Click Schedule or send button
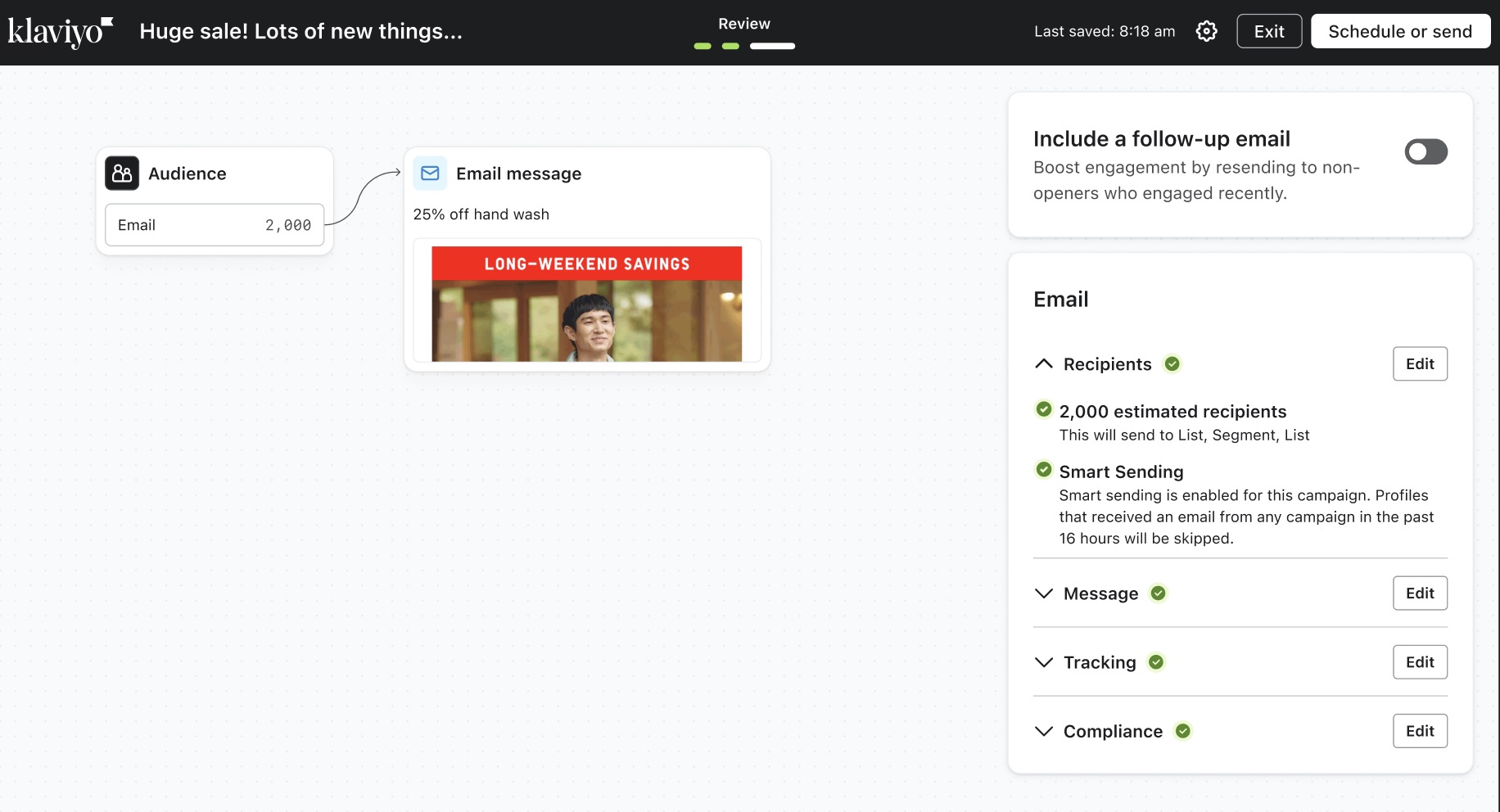 click(x=1399, y=31)
